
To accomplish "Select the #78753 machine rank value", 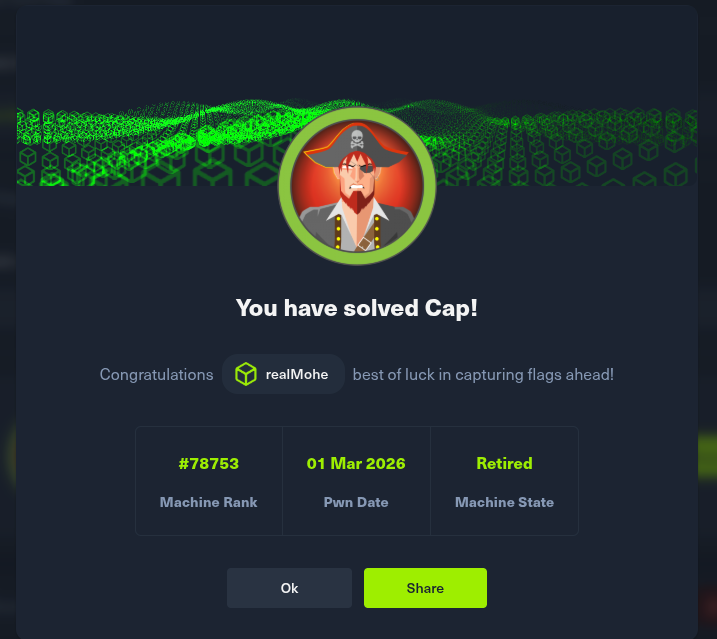I will tap(209, 463).
